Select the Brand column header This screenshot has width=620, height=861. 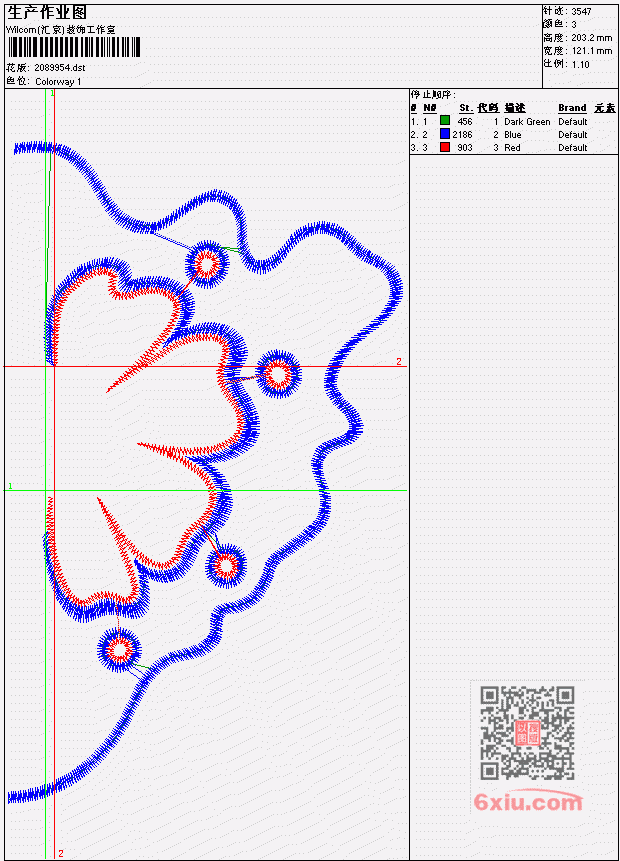click(572, 108)
